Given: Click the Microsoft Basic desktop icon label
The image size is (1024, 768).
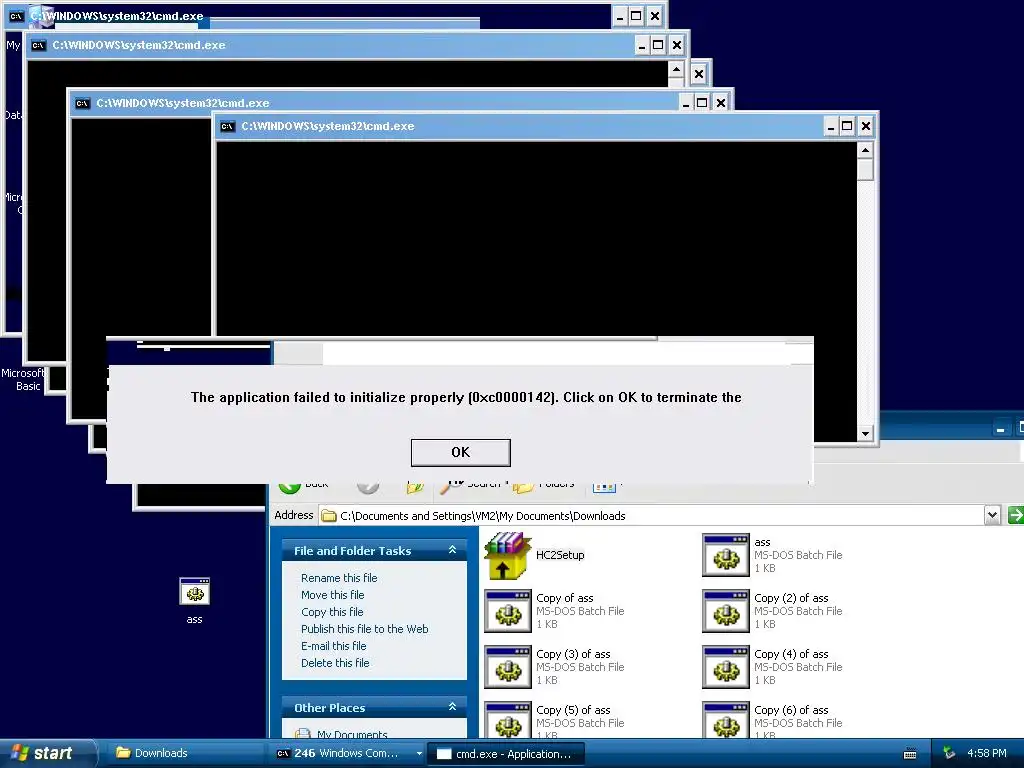Looking at the screenshot, I should click(23, 379).
